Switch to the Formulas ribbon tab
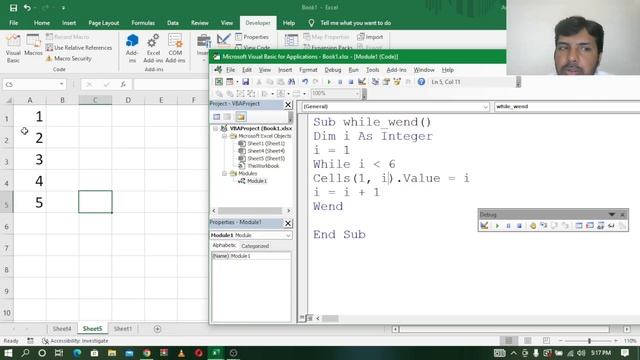Screen dimensions: 640x360 [x=143, y=23]
